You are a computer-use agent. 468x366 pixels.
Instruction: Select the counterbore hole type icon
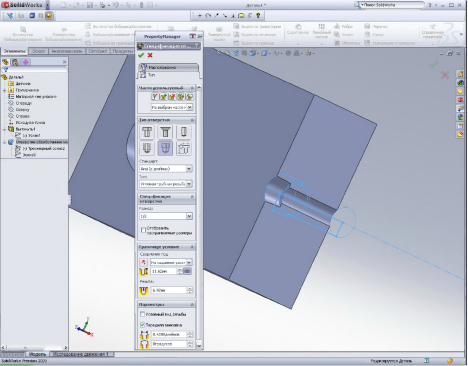[147, 132]
